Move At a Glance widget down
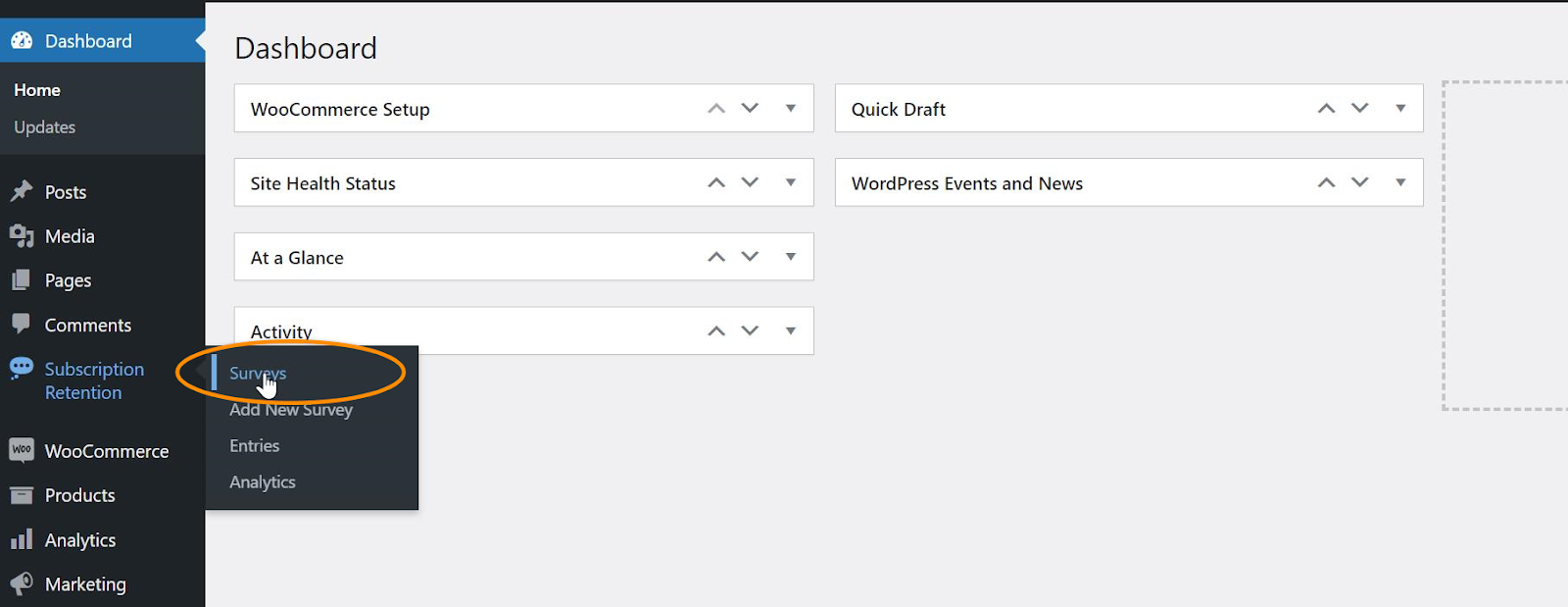The width and height of the screenshot is (1568, 607). tap(750, 257)
